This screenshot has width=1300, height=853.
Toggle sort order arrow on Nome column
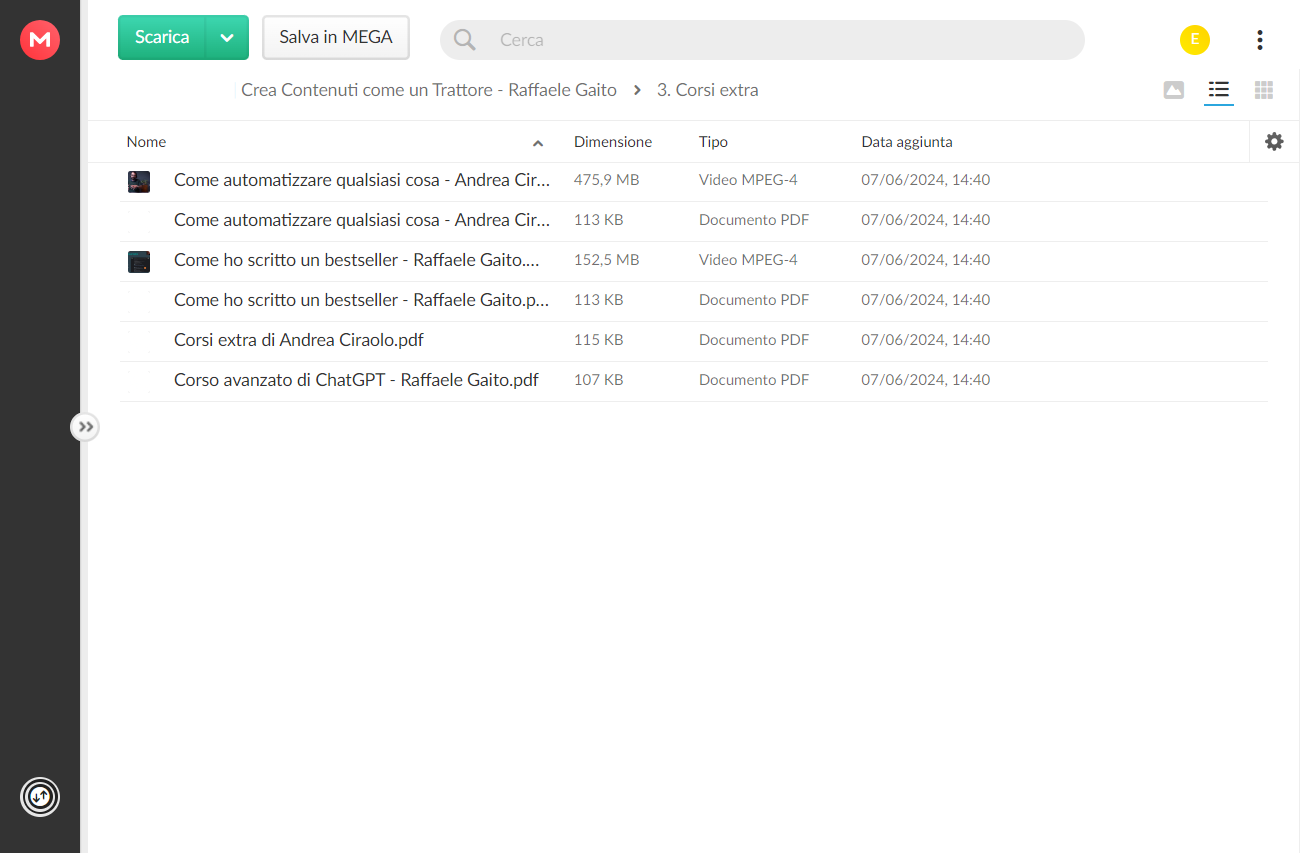tap(538, 143)
